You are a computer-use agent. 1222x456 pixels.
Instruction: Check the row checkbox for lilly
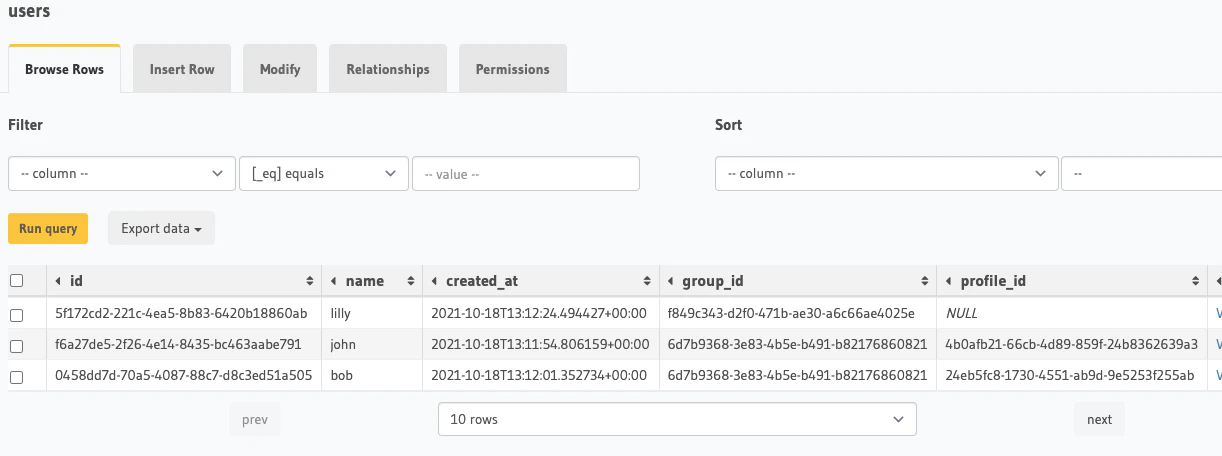point(16,314)
